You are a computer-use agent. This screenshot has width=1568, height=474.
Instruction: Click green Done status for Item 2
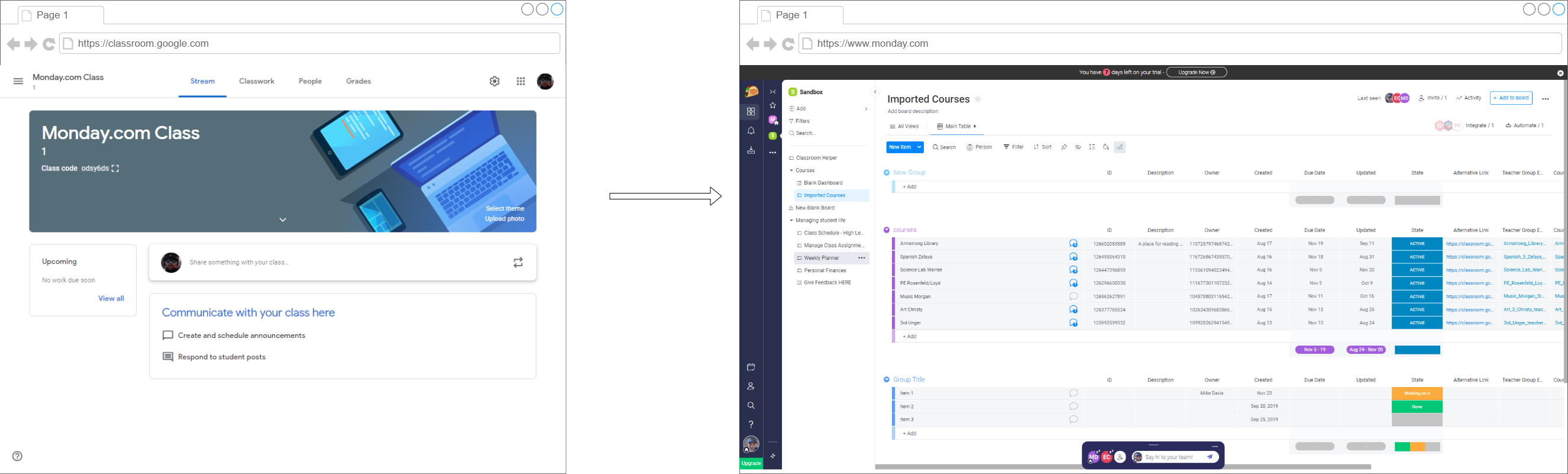click(1417, 407)
